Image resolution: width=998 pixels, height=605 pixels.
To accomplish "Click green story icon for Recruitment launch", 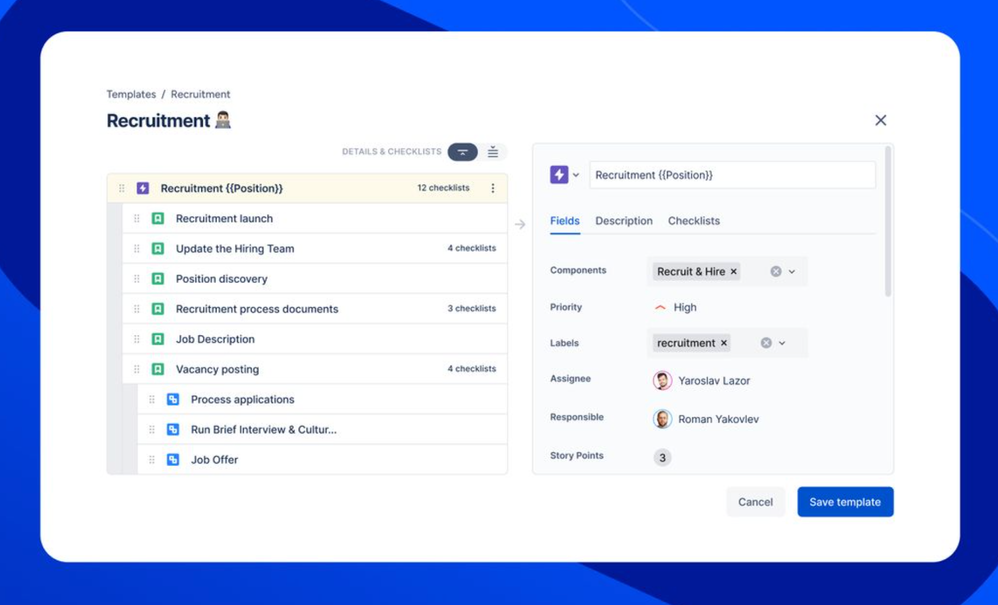I will [x=158, y=218].
